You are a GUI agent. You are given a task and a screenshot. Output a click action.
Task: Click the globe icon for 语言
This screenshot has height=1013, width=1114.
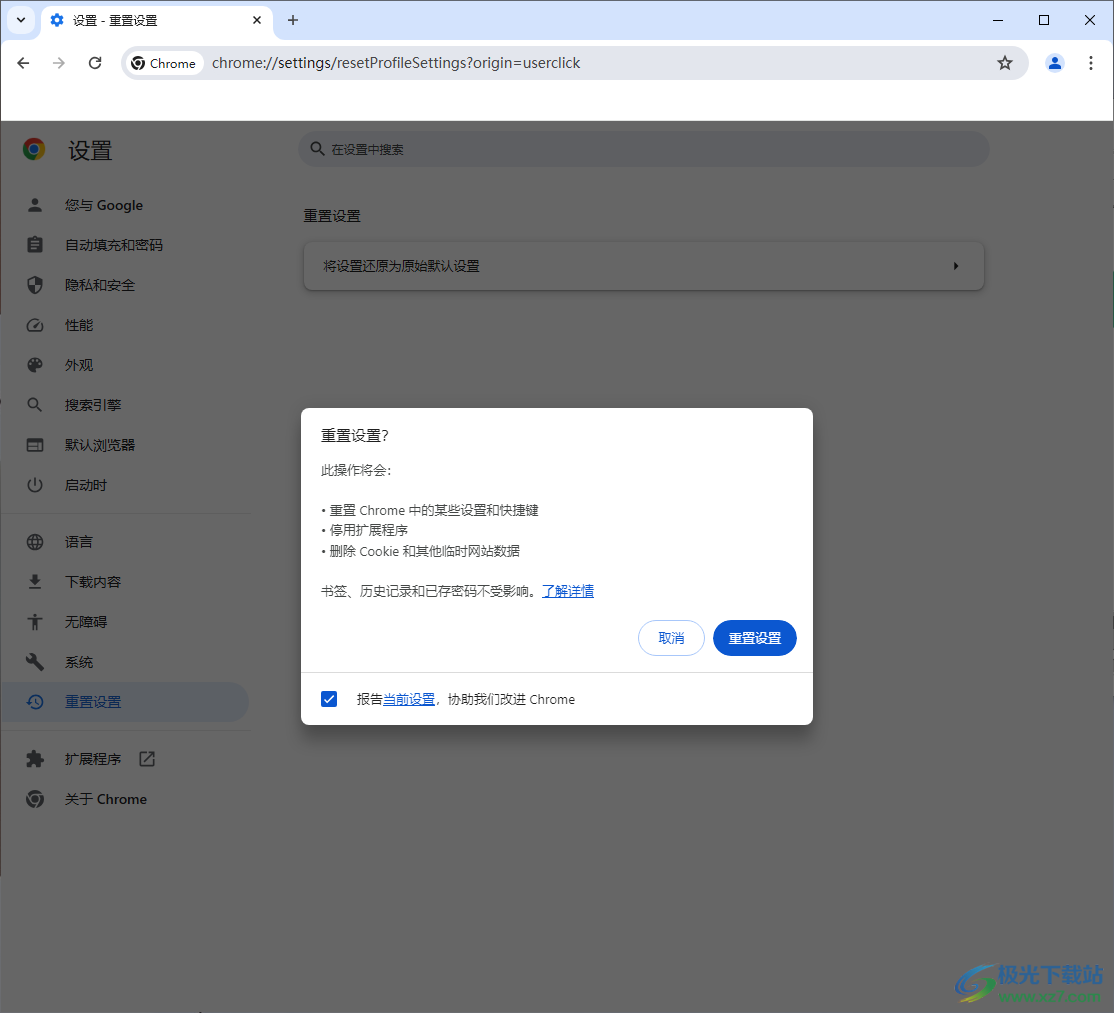(35, 542)
